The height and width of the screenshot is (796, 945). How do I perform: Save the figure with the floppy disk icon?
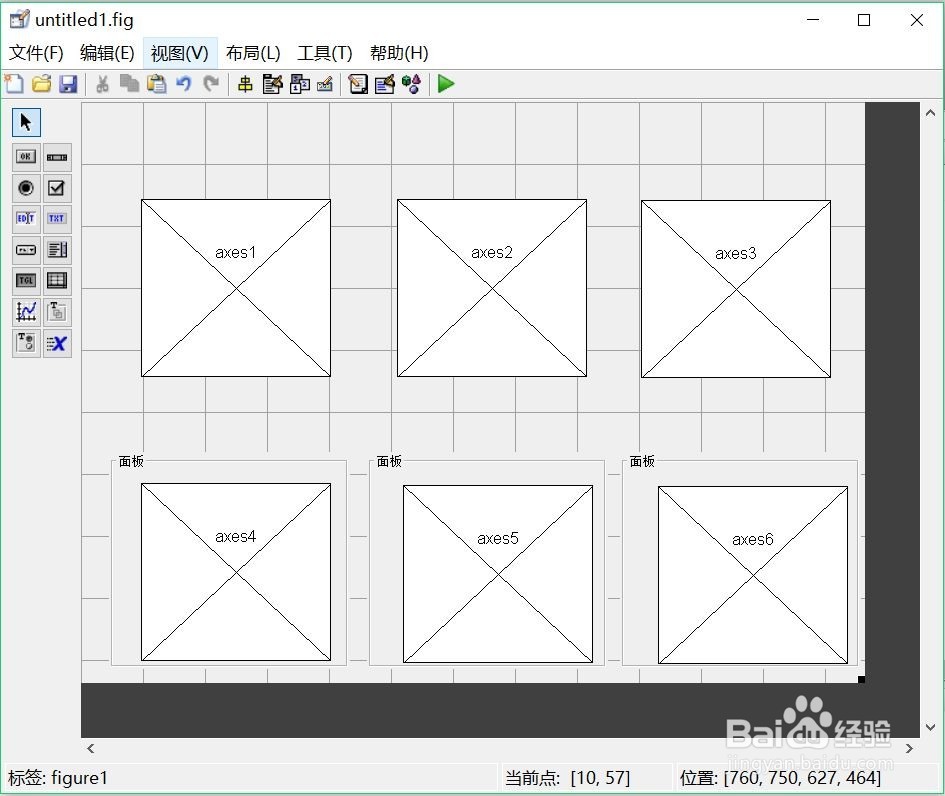coord(68,84)
